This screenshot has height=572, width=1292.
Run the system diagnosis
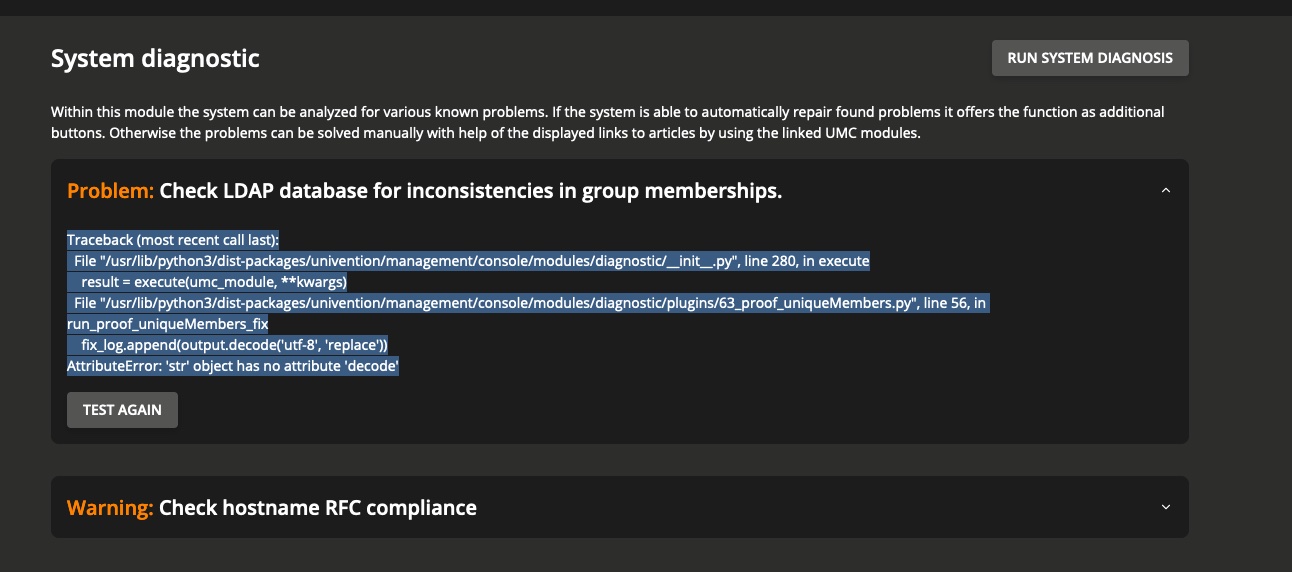pyautogui.click(x=1089, y=58)
